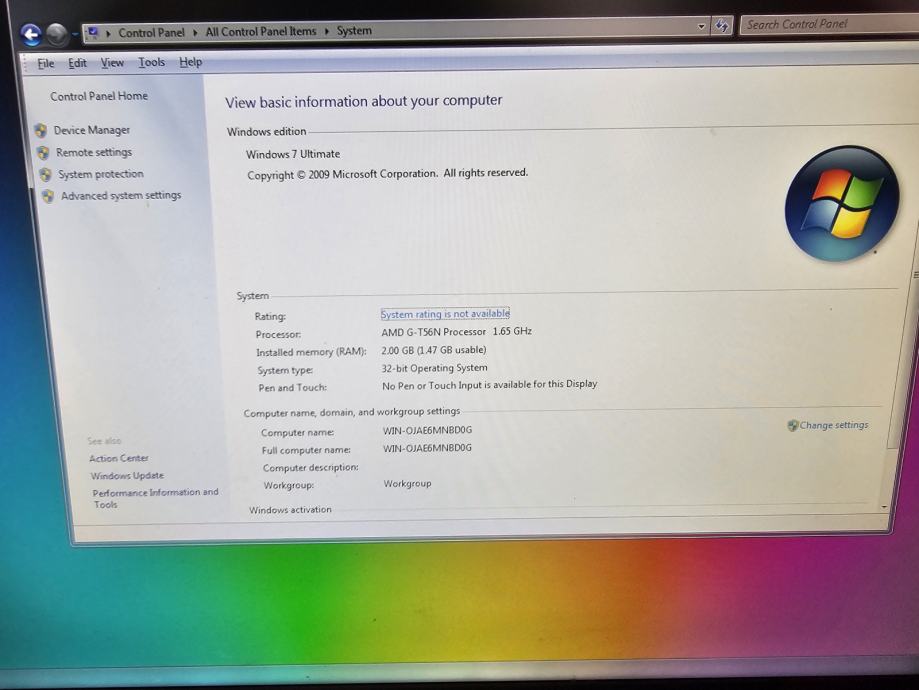
Task: Expand arrow after All Control Panel Items
Action: tap(327, 31)
